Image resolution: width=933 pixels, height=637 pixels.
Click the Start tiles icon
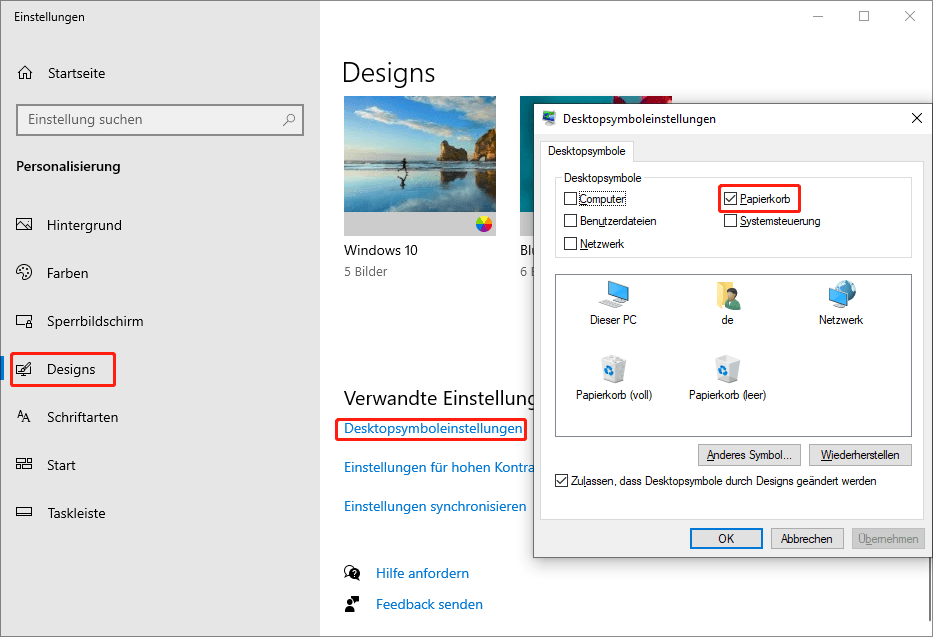point(24,464)
